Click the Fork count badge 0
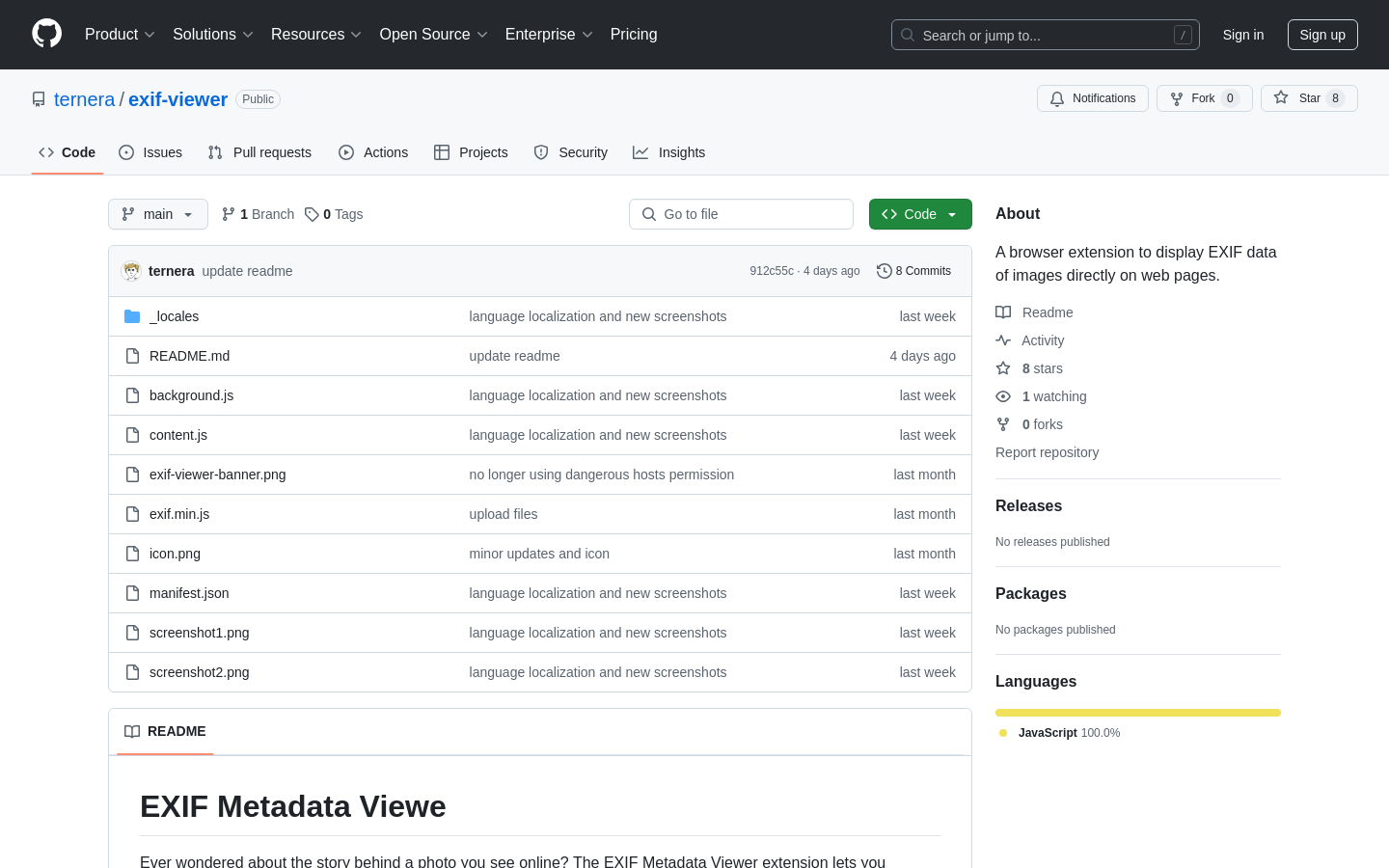Image resolution: width=1389 pixels, height=868 pixels. point(1230,98)
